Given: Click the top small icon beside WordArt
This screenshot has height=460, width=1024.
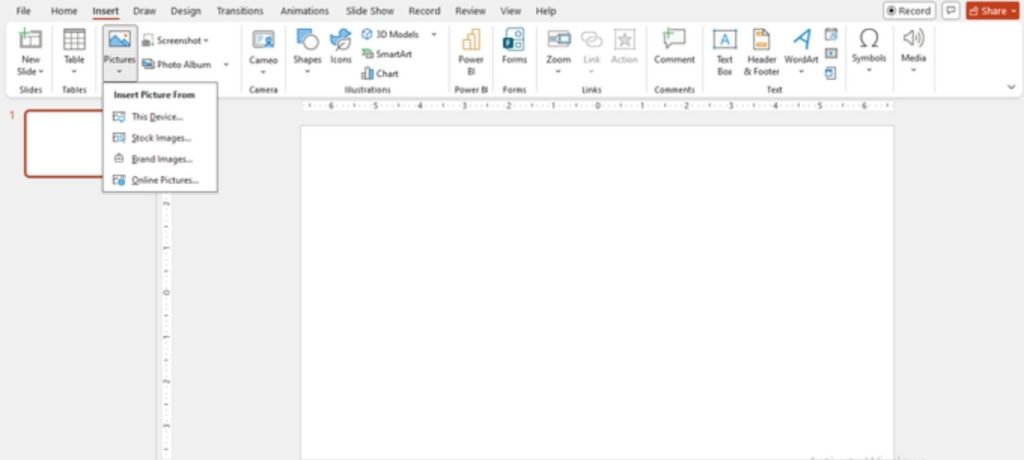Looking at the screenshot, I should tap(831, 34).
